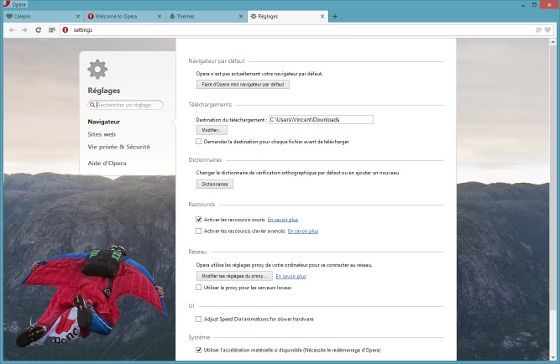
Task: Add page to Stash heart icon
Action: point(548,30)
